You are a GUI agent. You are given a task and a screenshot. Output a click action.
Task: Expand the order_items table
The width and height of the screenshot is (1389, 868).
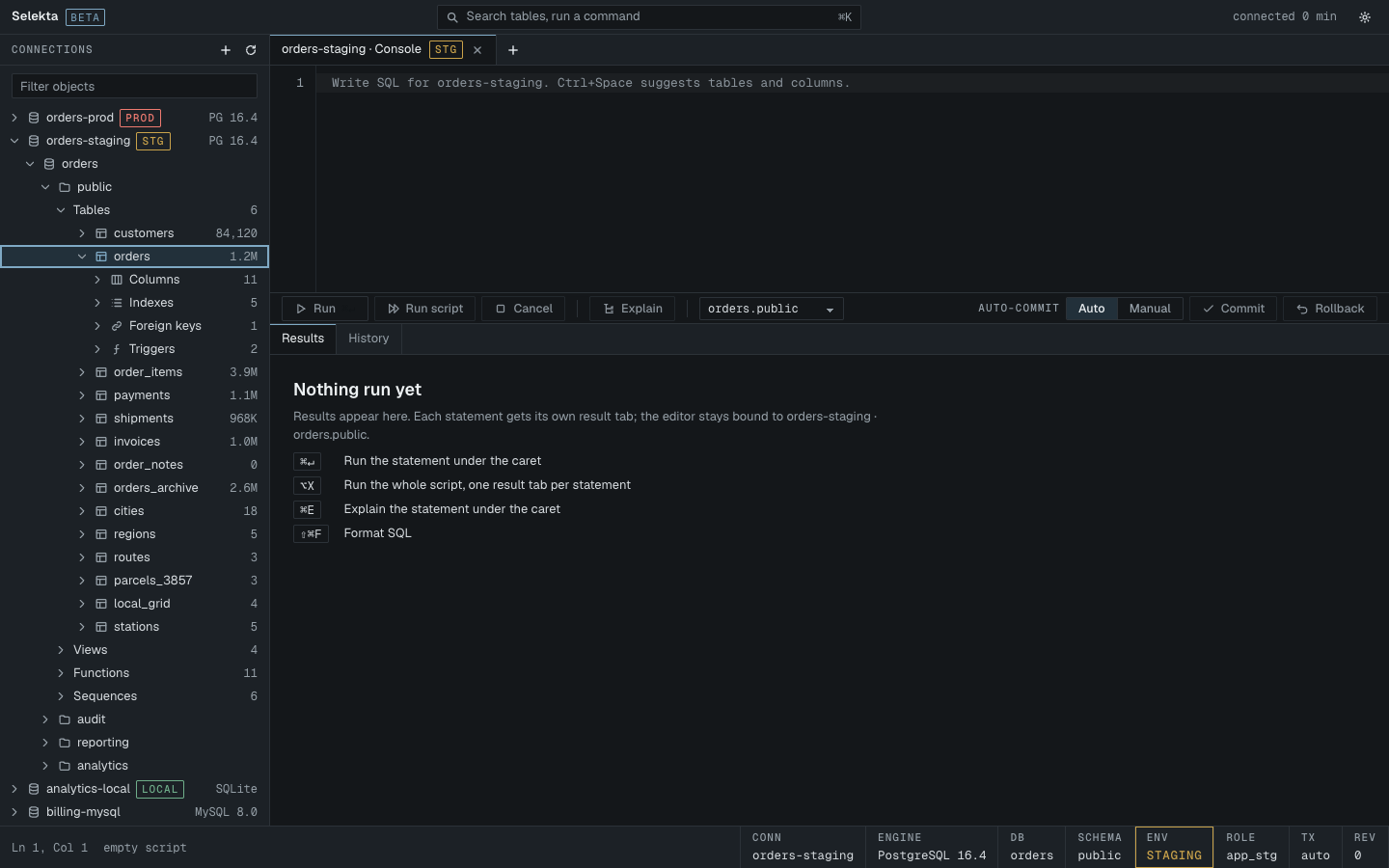tap(82, 372)
